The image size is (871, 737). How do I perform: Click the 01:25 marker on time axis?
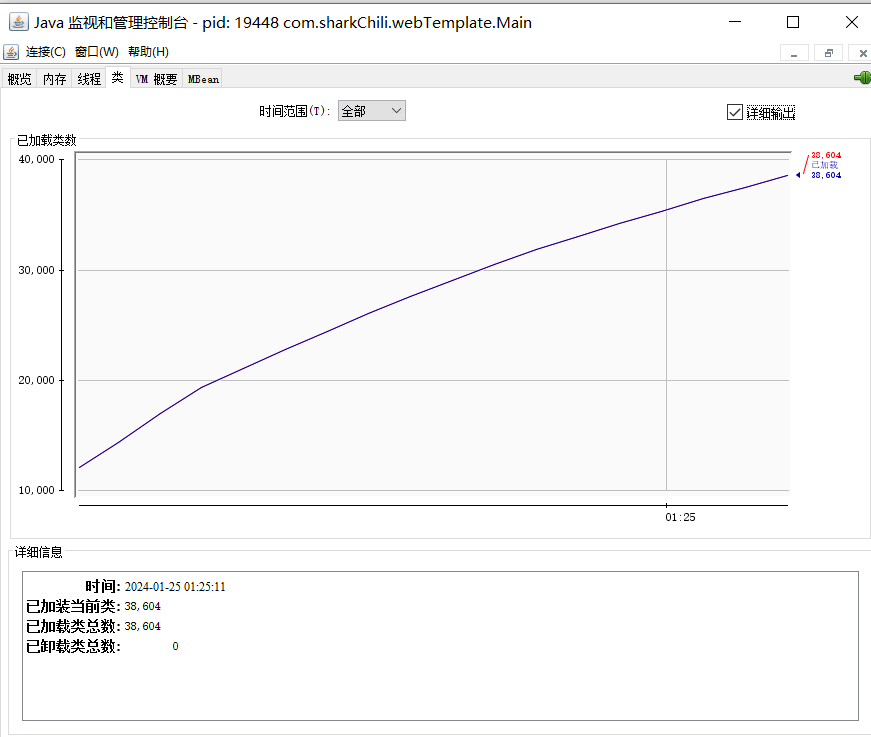click(x=680, y=517)
